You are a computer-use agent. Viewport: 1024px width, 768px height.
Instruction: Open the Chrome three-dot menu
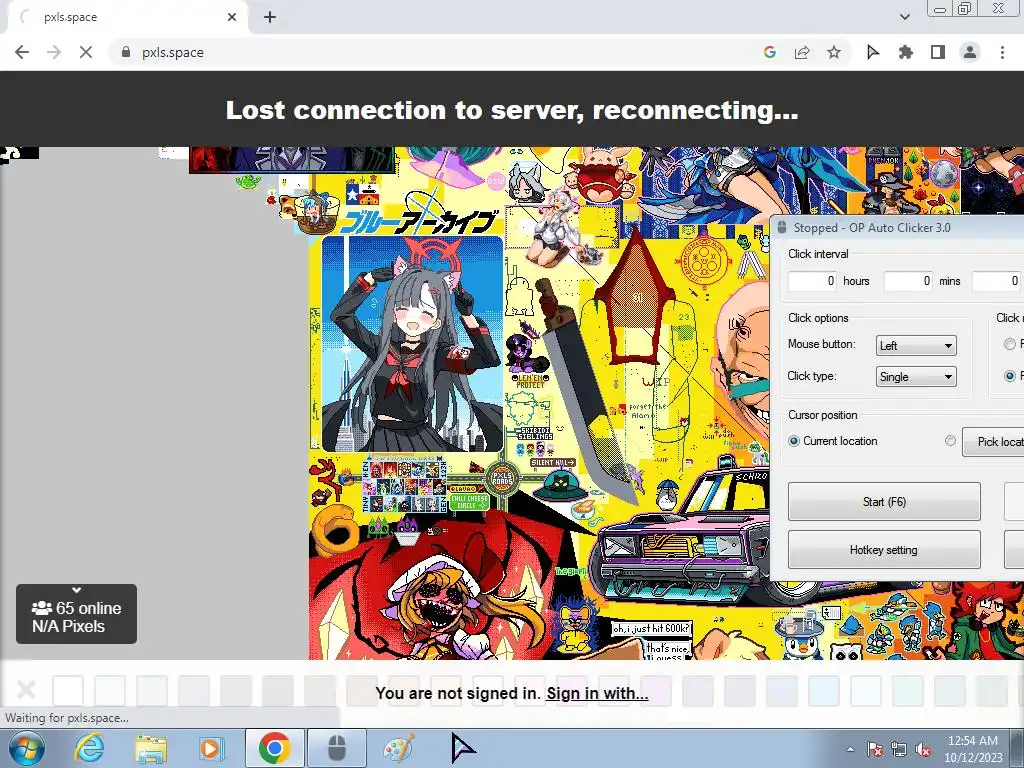click(1002, 52)
